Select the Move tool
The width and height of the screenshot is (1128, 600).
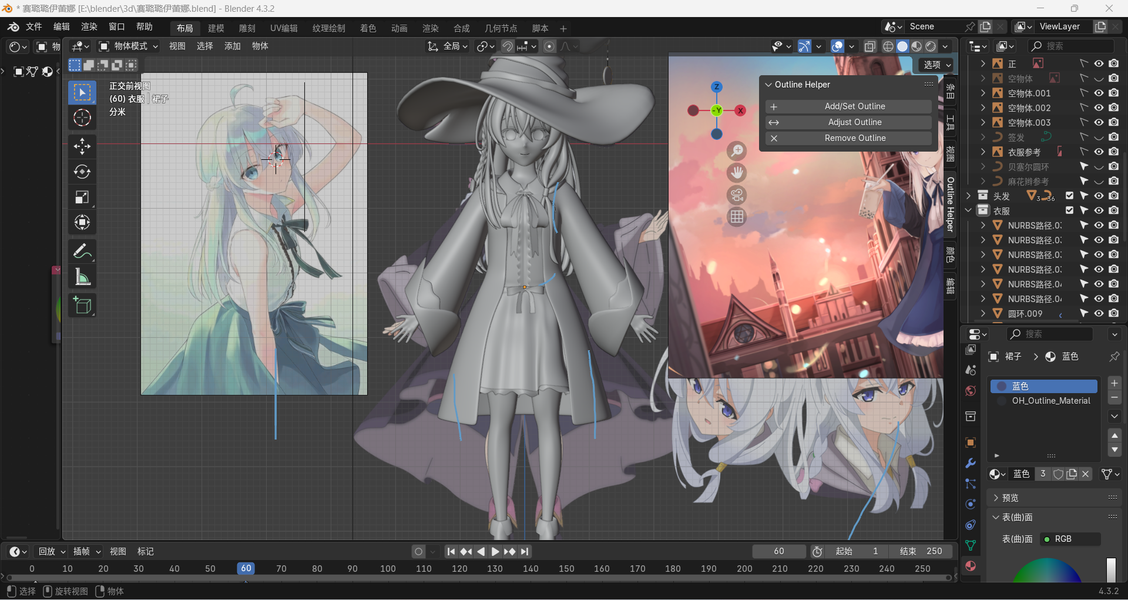click(x=82, y=146)
